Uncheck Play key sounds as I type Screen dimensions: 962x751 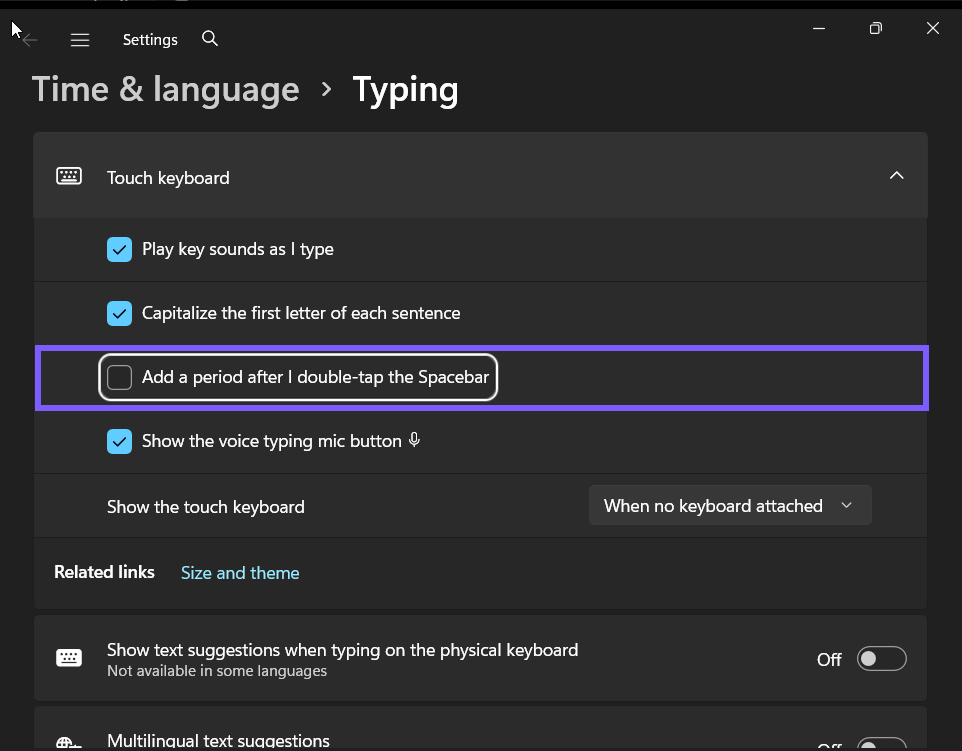pos(120,250)
